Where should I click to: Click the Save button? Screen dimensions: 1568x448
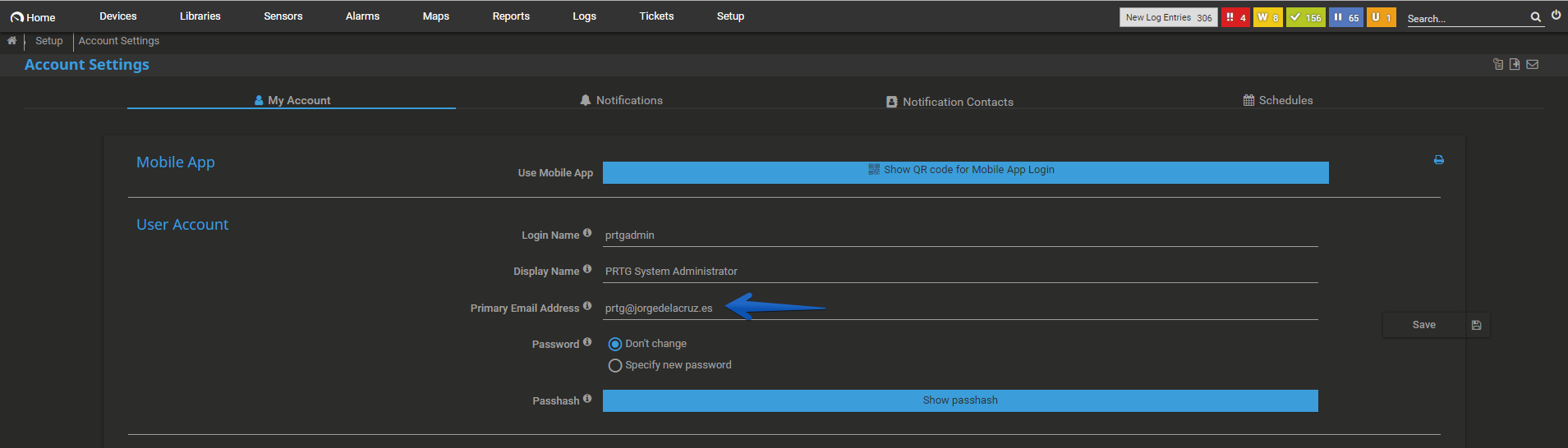click(1436, 325)
